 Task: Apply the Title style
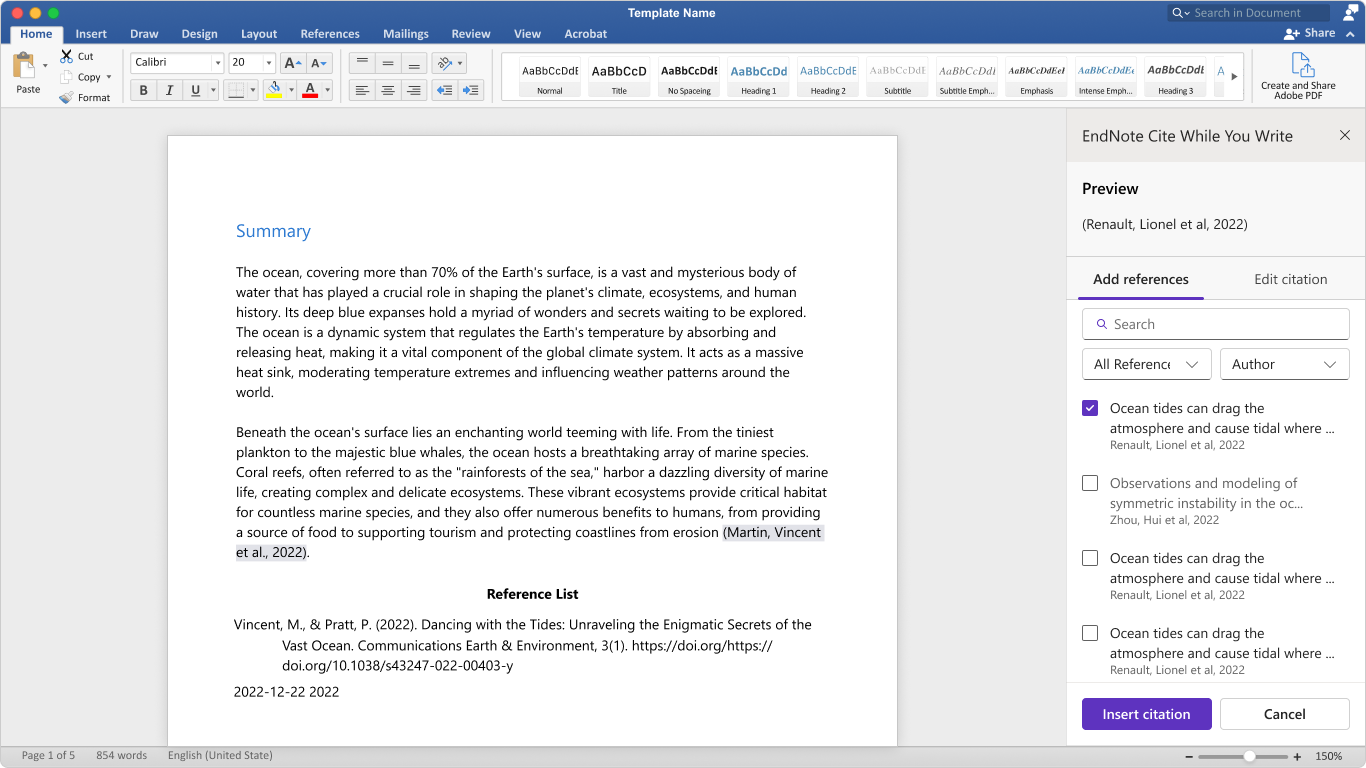click(619, 77)
